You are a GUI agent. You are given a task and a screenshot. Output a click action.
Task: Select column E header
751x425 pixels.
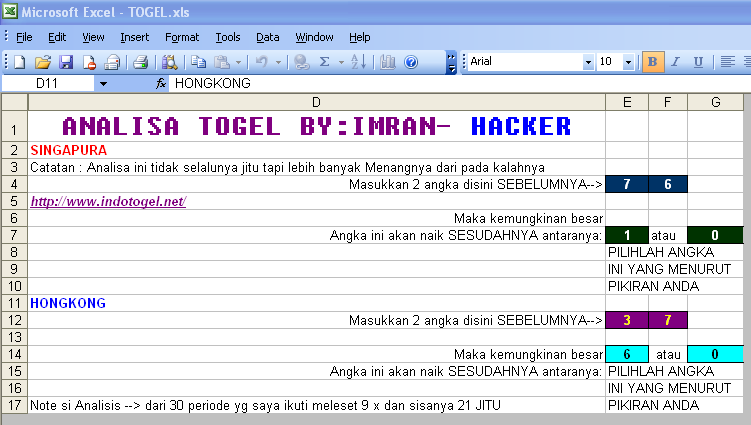click(x=627, y=102)
